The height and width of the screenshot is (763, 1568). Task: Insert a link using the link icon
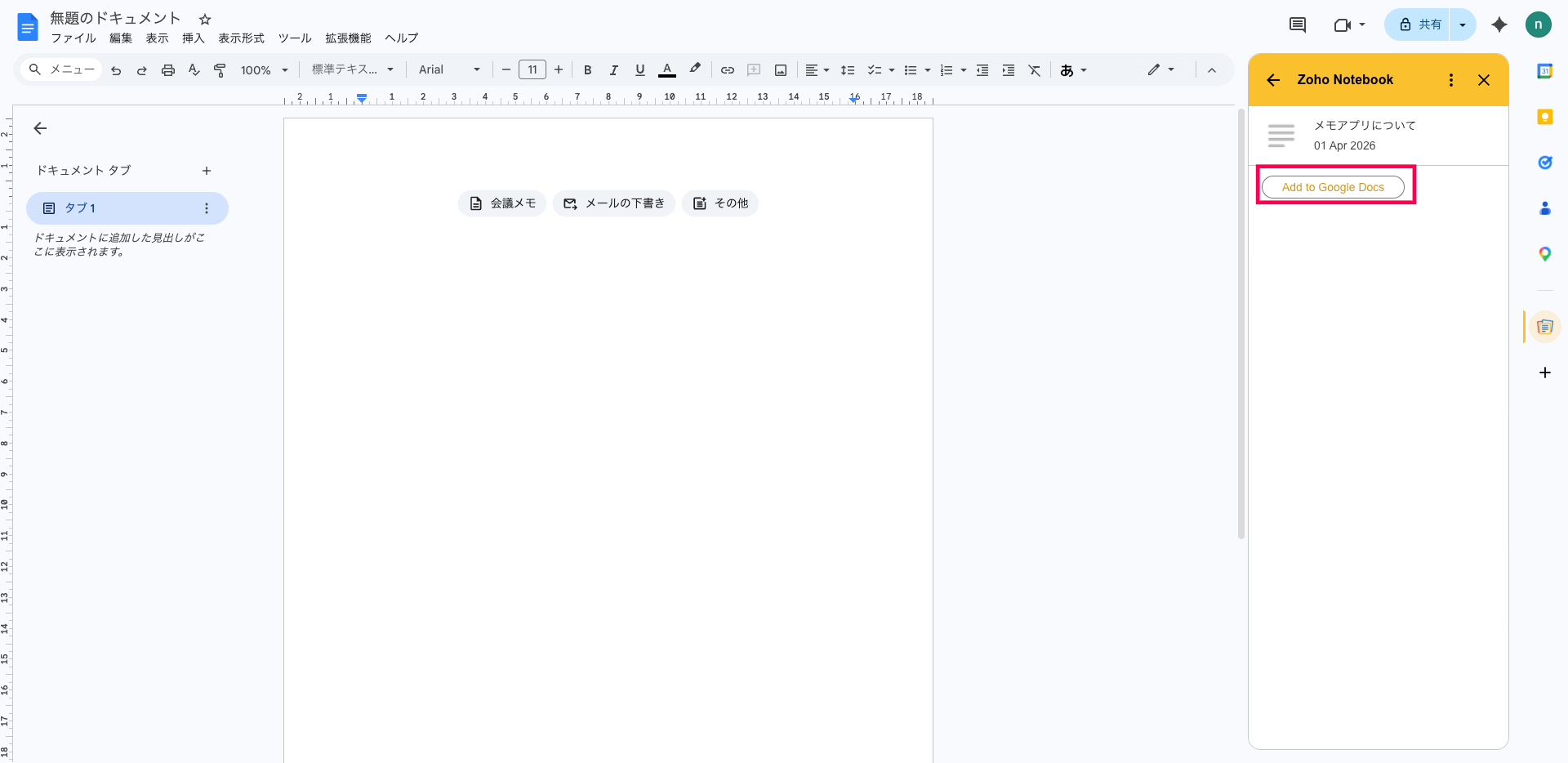pyautogui.click(x=727, y=70)
